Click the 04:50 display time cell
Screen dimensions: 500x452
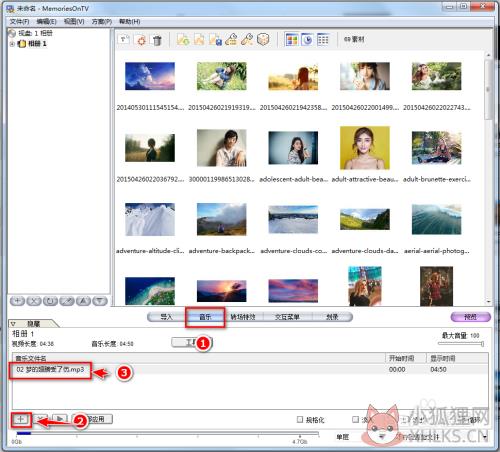click(x=438, y=370)
